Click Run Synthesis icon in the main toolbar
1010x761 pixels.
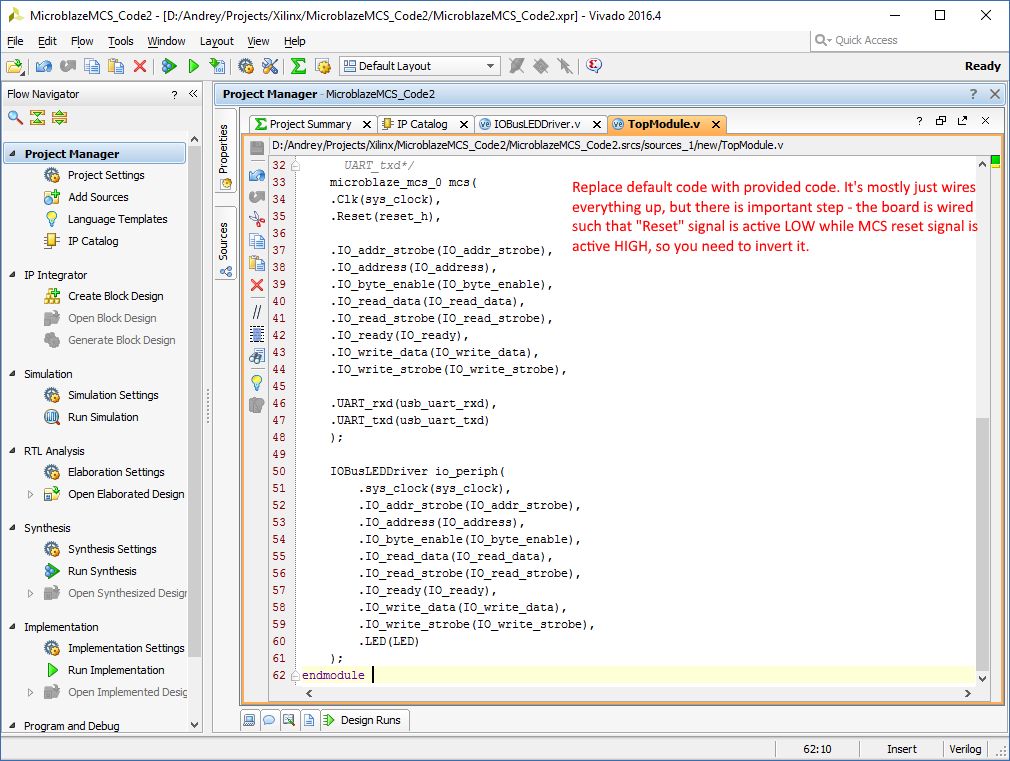coord(169,66)
